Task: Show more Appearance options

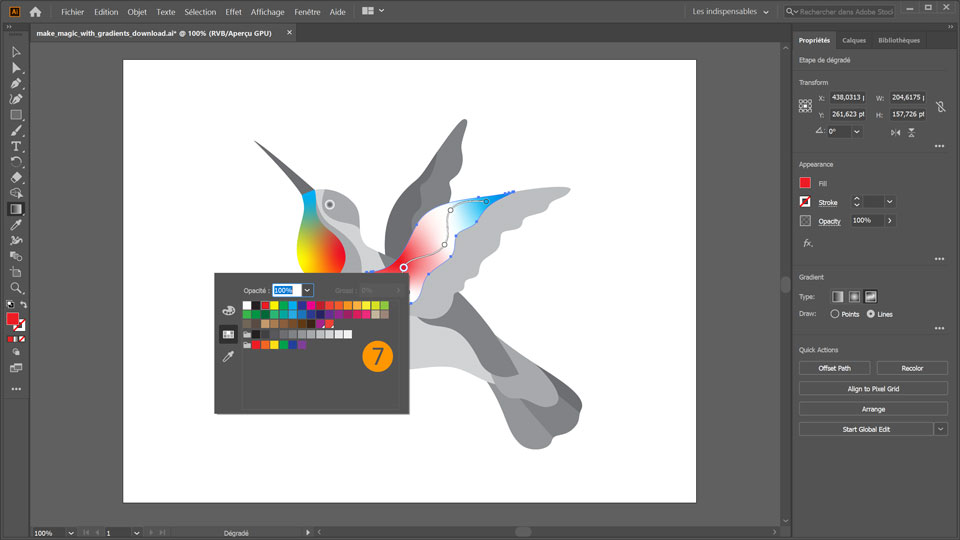Action: coord(939,259)
